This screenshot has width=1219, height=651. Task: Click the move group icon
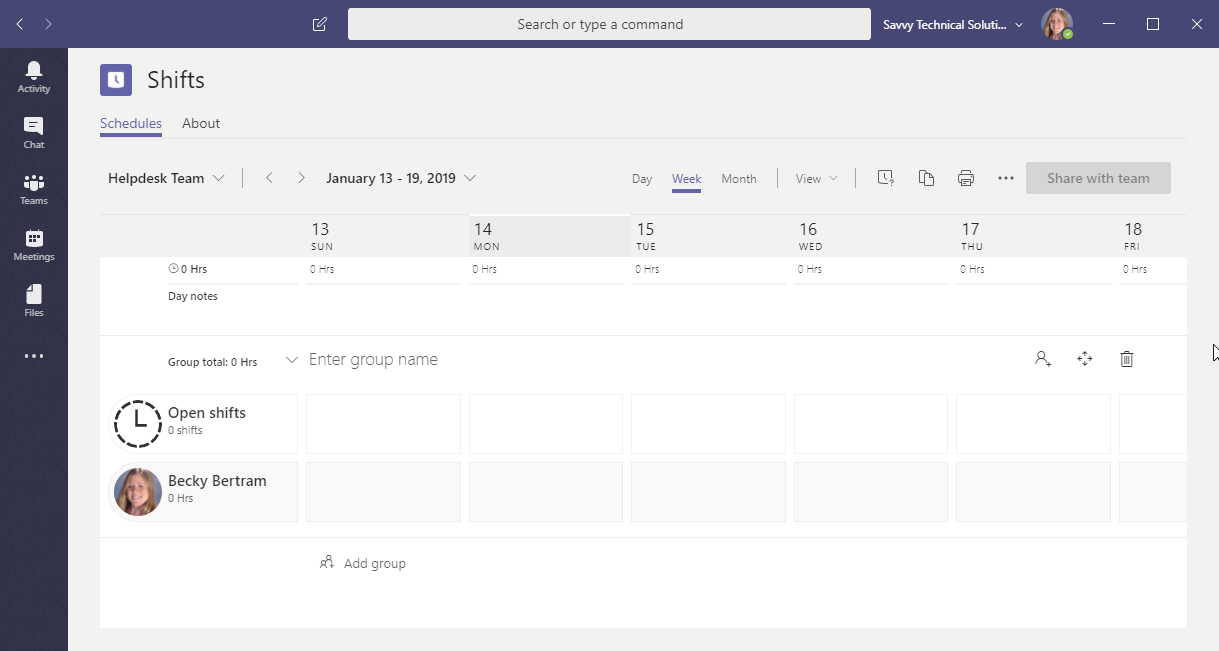point(1085,359)
